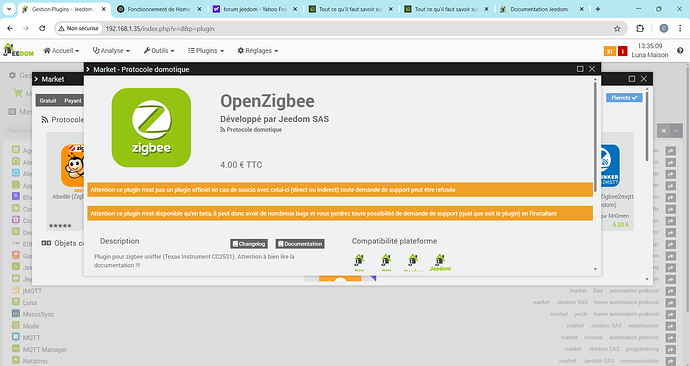Open the Chrome three-dot menu
Viewport: 690px width, 366px height.
click(x=680, y=29)
